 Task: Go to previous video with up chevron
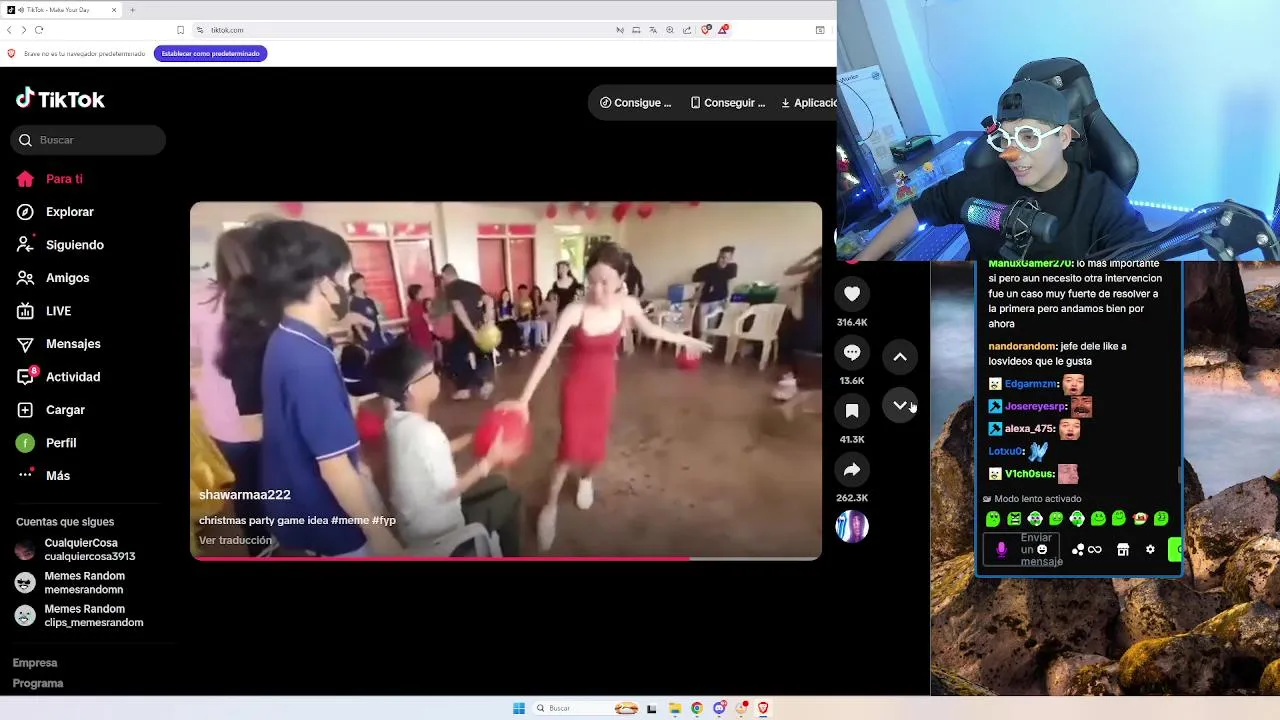point(900,357)
